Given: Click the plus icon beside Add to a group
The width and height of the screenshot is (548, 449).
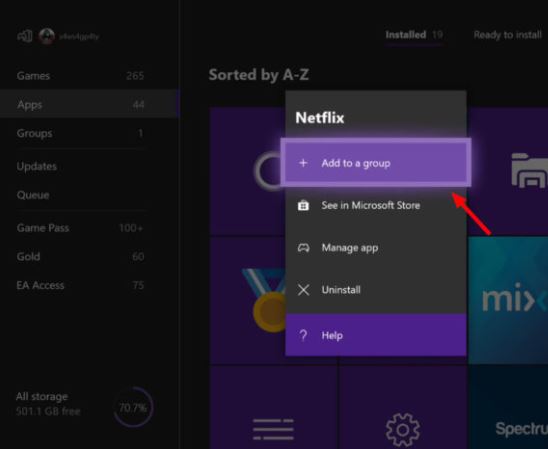Looking at the screenshot, I should [x=303, y=163].
